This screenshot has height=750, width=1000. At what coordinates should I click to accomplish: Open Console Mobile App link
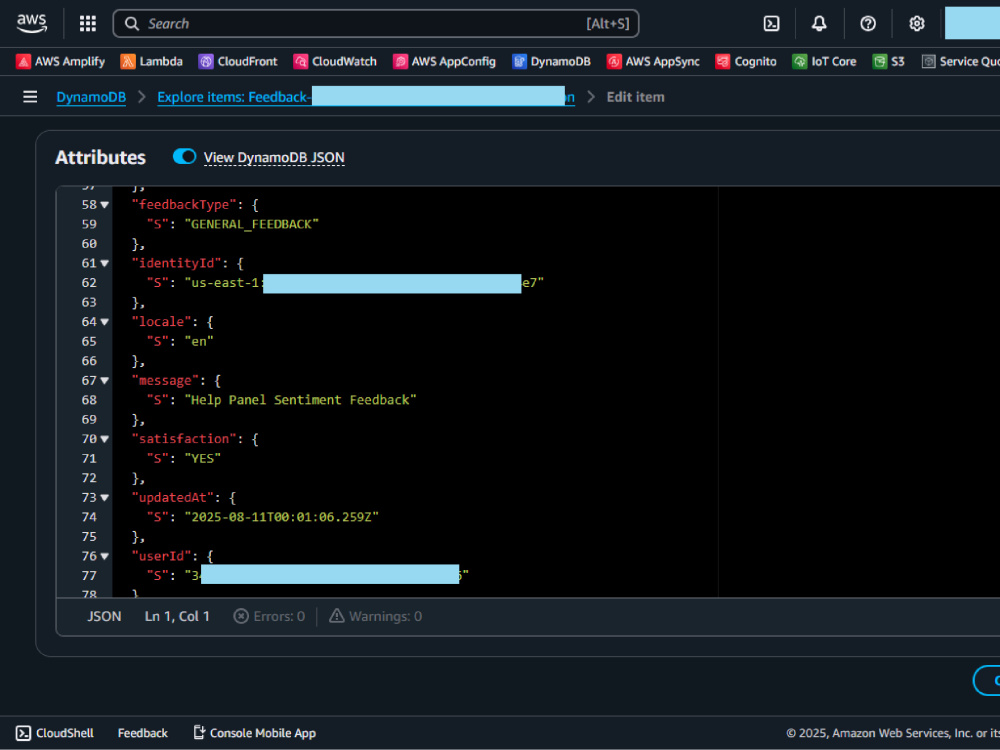click(254, 733)
